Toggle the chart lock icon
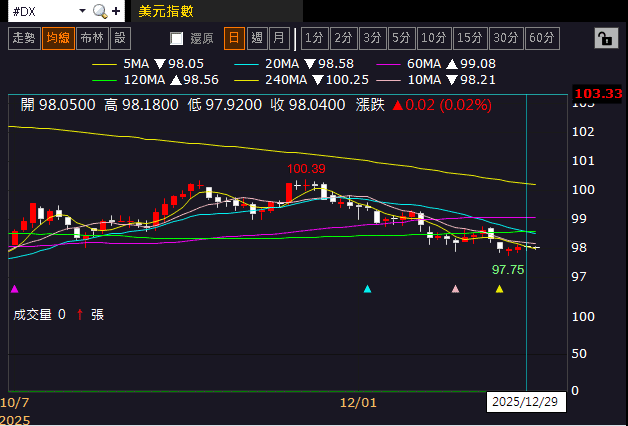Screen dimensions: 628x426 604,38
